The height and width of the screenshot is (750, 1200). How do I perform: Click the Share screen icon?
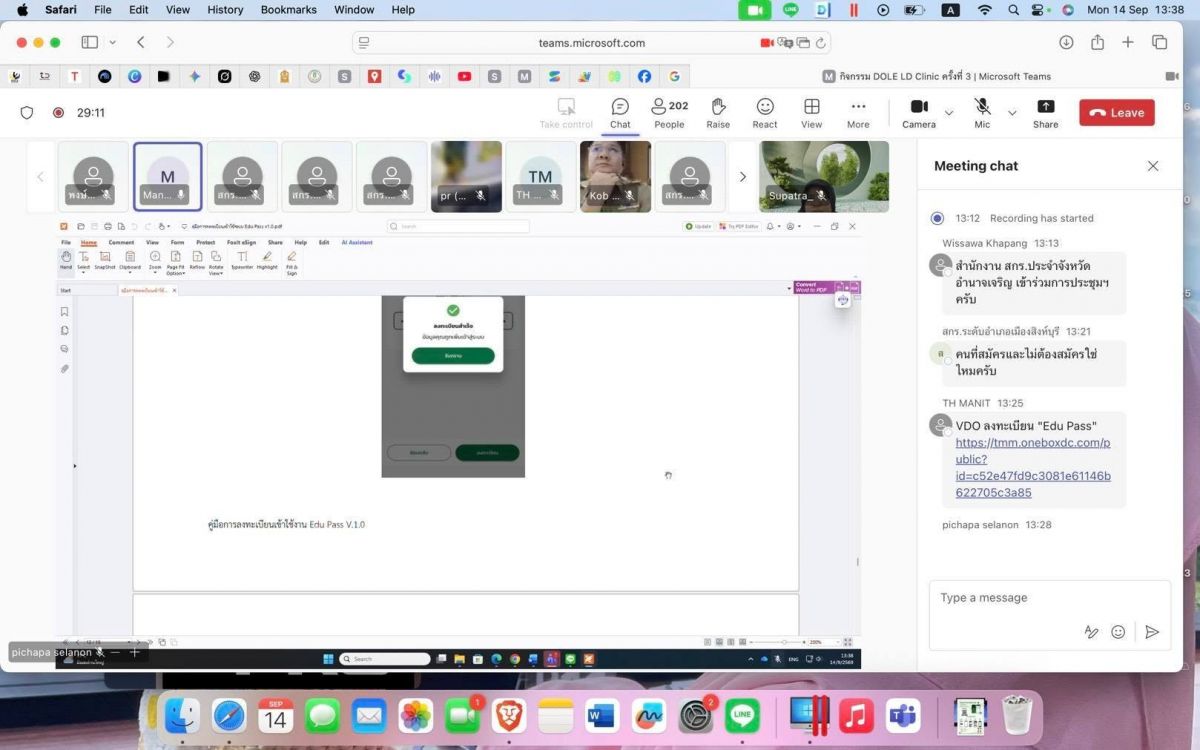tap(1045, 113)
